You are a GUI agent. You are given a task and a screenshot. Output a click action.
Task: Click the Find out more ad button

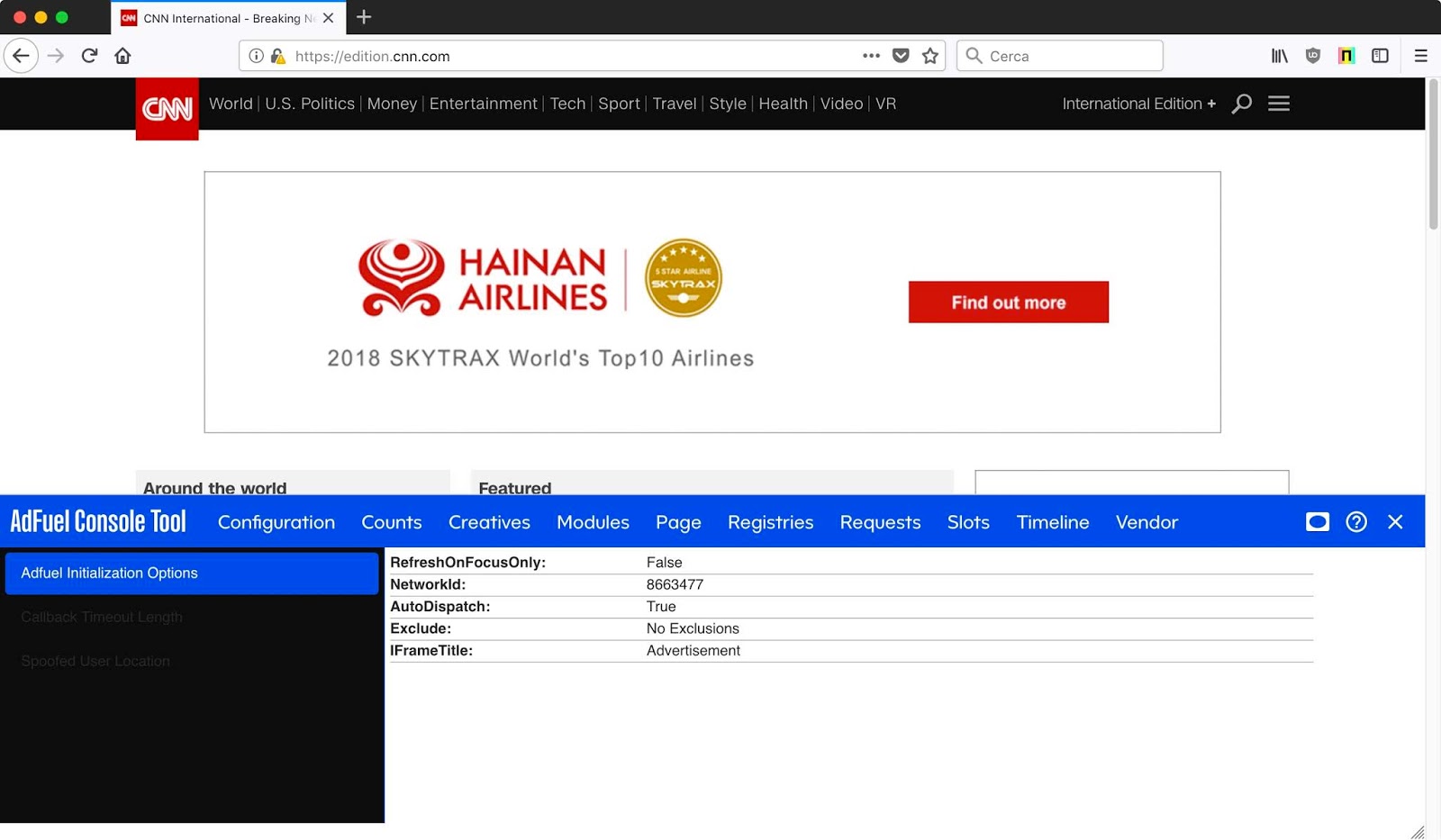tap(1009, 303)
